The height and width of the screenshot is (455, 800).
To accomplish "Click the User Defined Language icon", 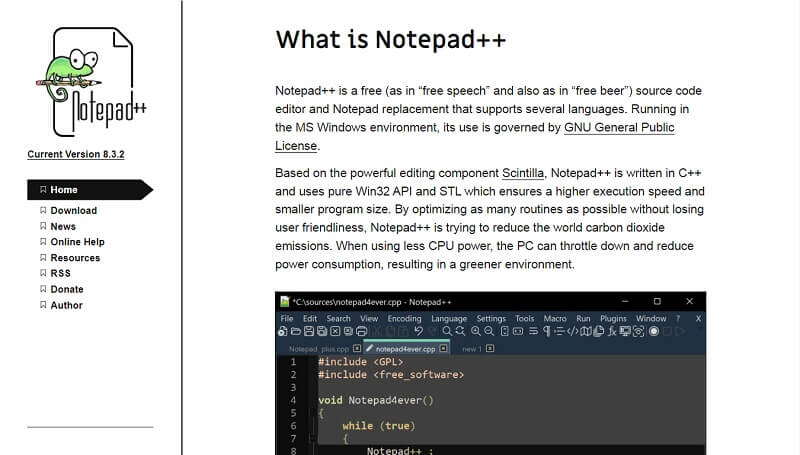I will coord(572,332).
